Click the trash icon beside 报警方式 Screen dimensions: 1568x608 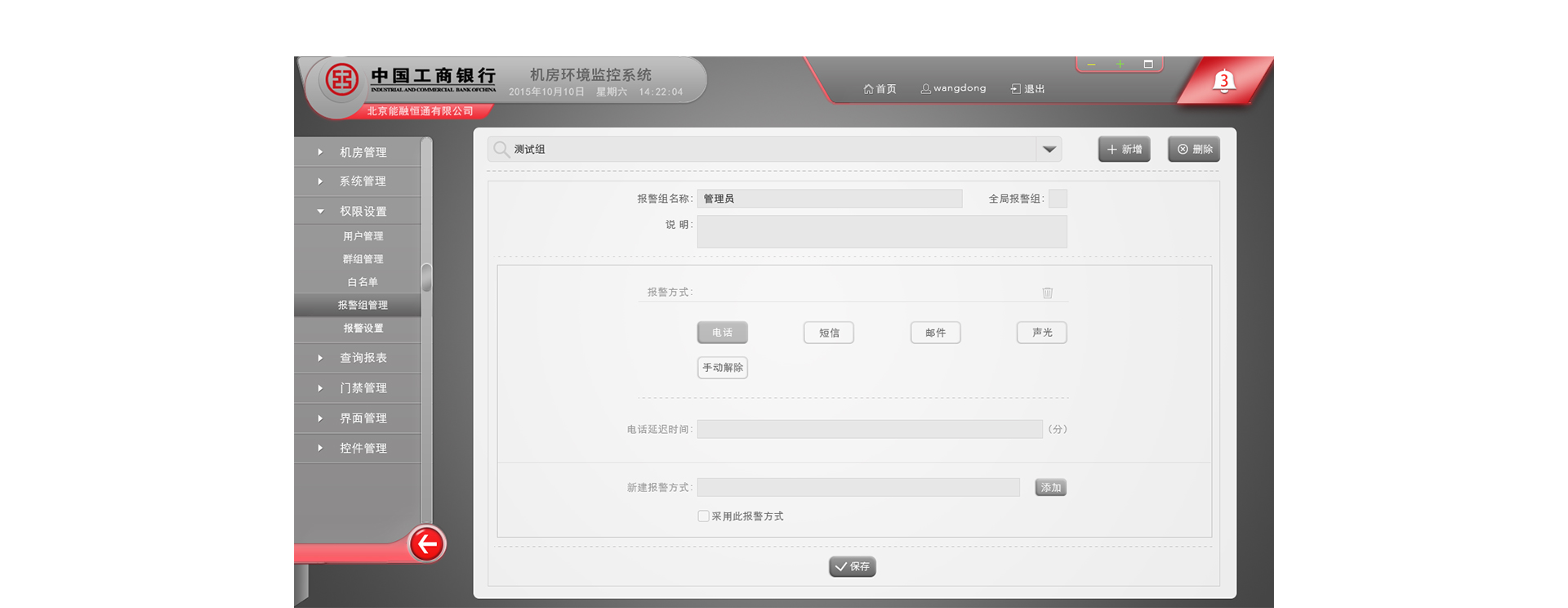[1047, 293]
